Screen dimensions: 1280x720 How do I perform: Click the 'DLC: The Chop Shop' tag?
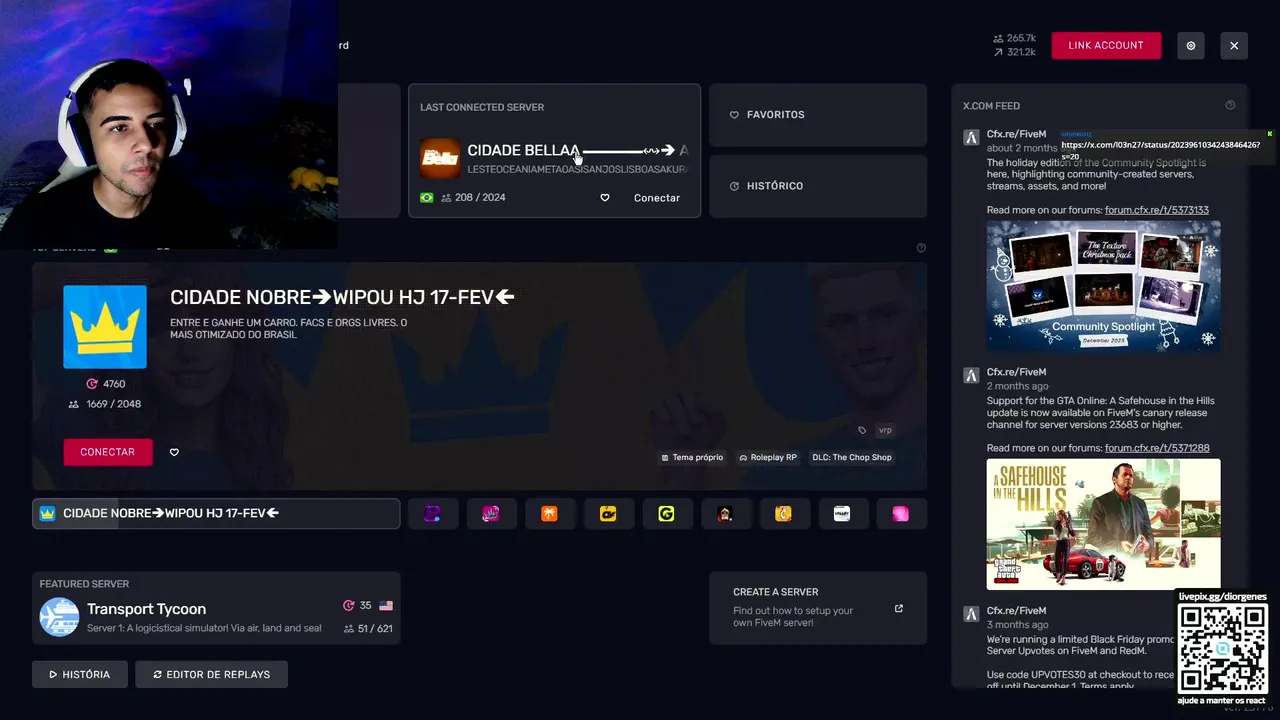pyautogui.click(x=852, y=458)
